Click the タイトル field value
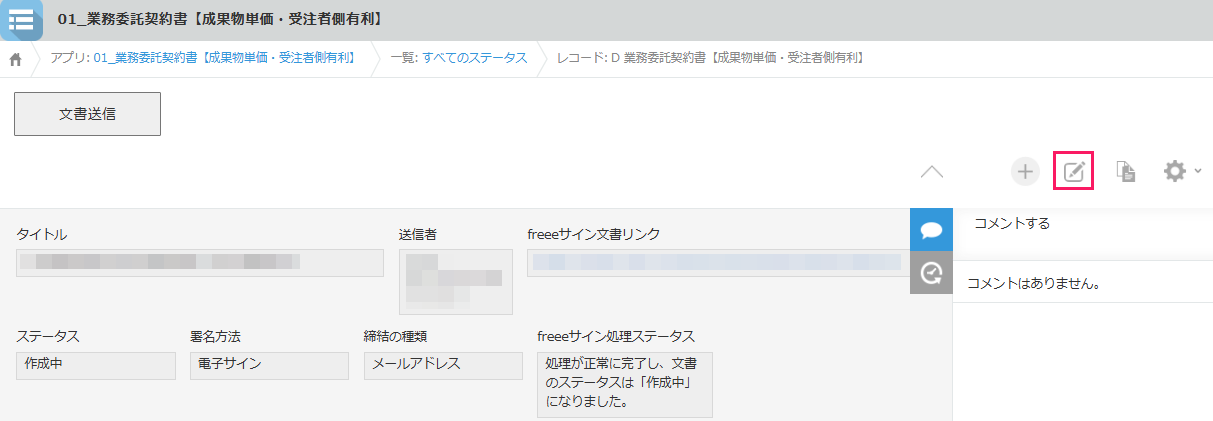 click(x=200, y=262)
